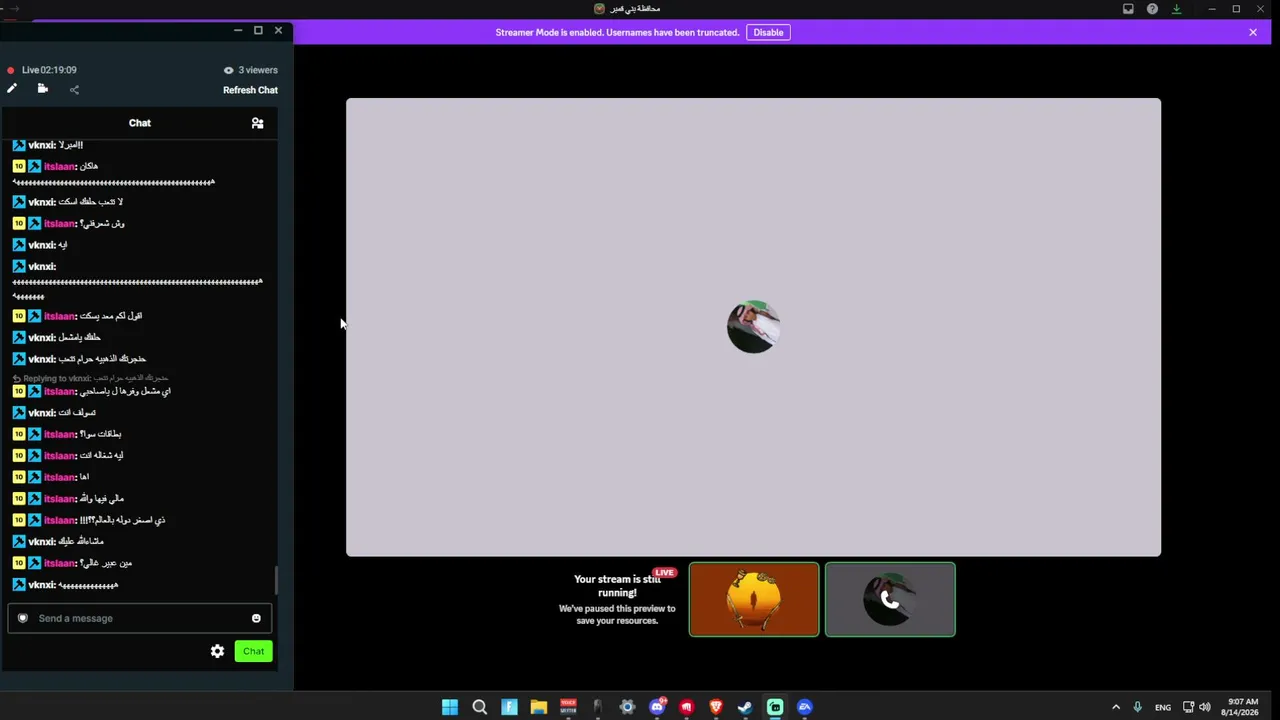Open the green Kick taskbar icon

775,707
